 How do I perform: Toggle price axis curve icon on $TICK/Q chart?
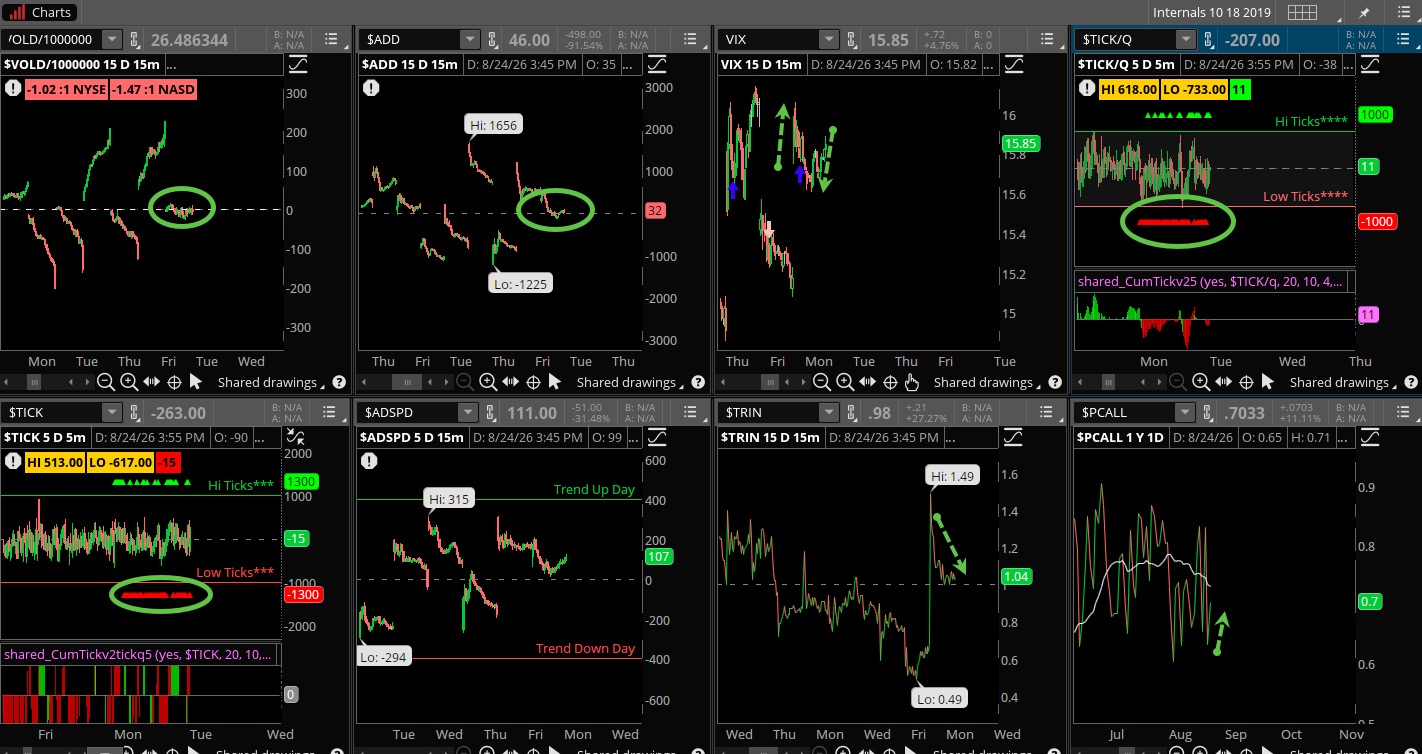(1369, 65)
